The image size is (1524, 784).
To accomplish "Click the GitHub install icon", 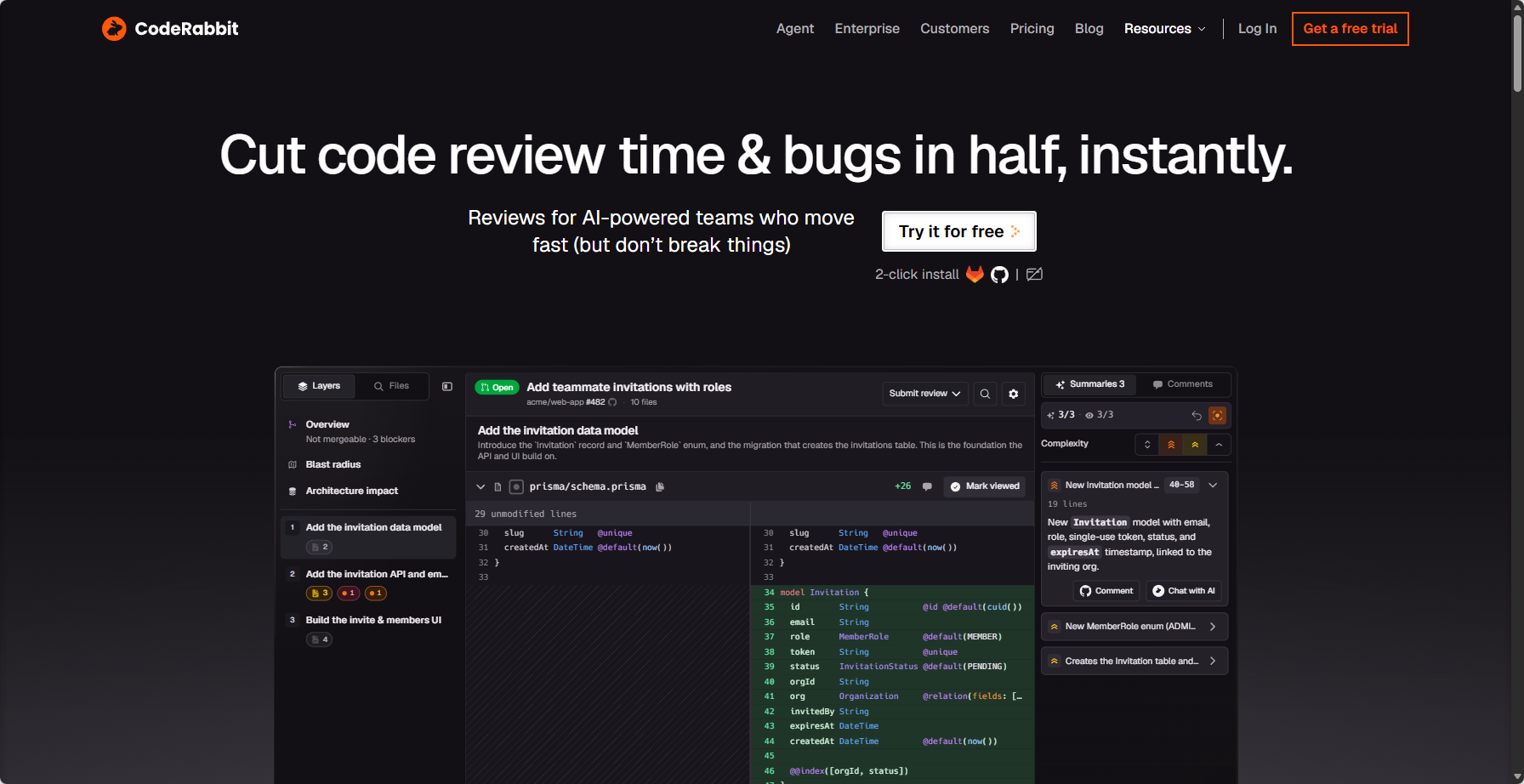I will tap(999, 275).
